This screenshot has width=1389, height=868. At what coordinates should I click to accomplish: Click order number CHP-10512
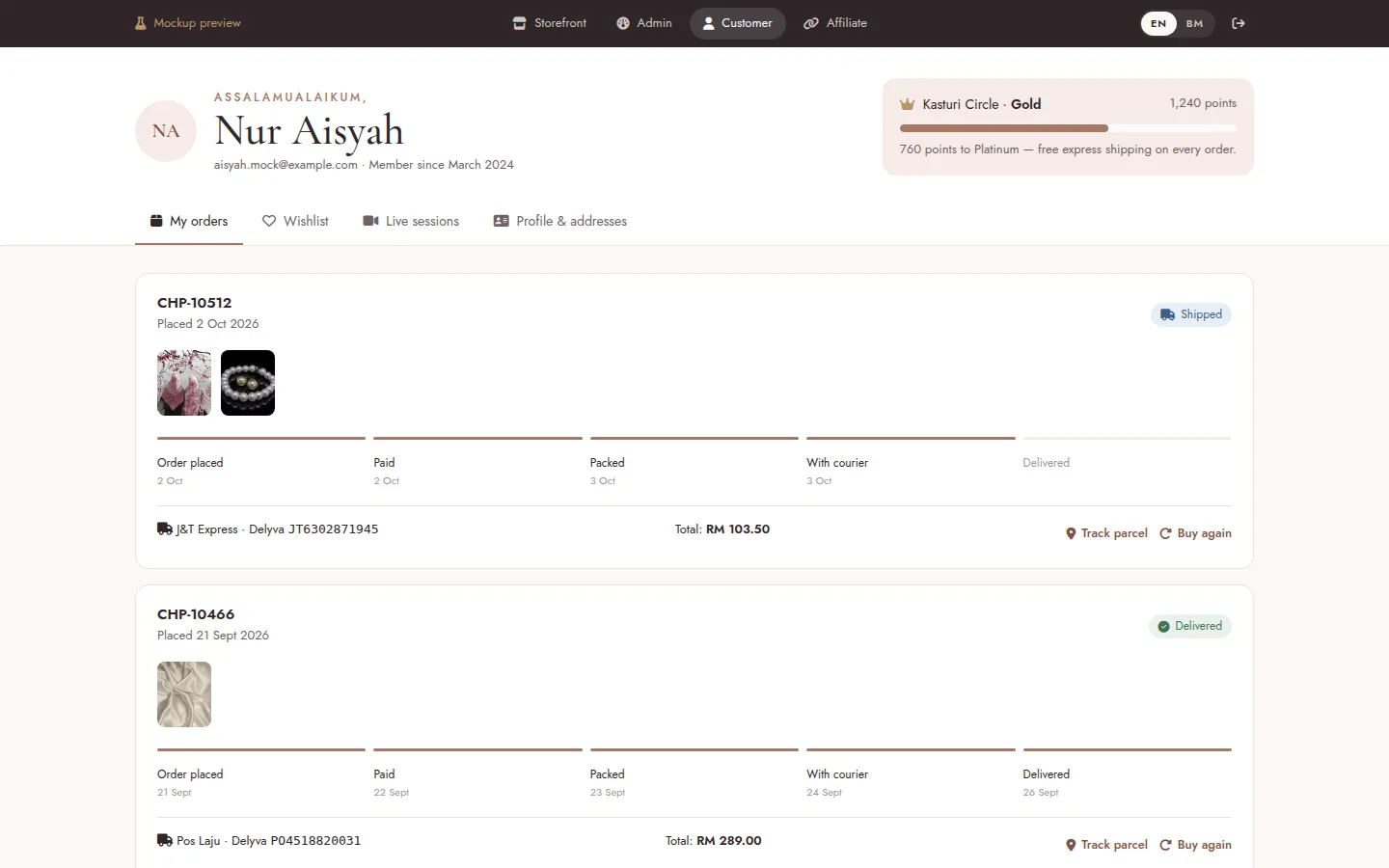[x=195, y=303]
